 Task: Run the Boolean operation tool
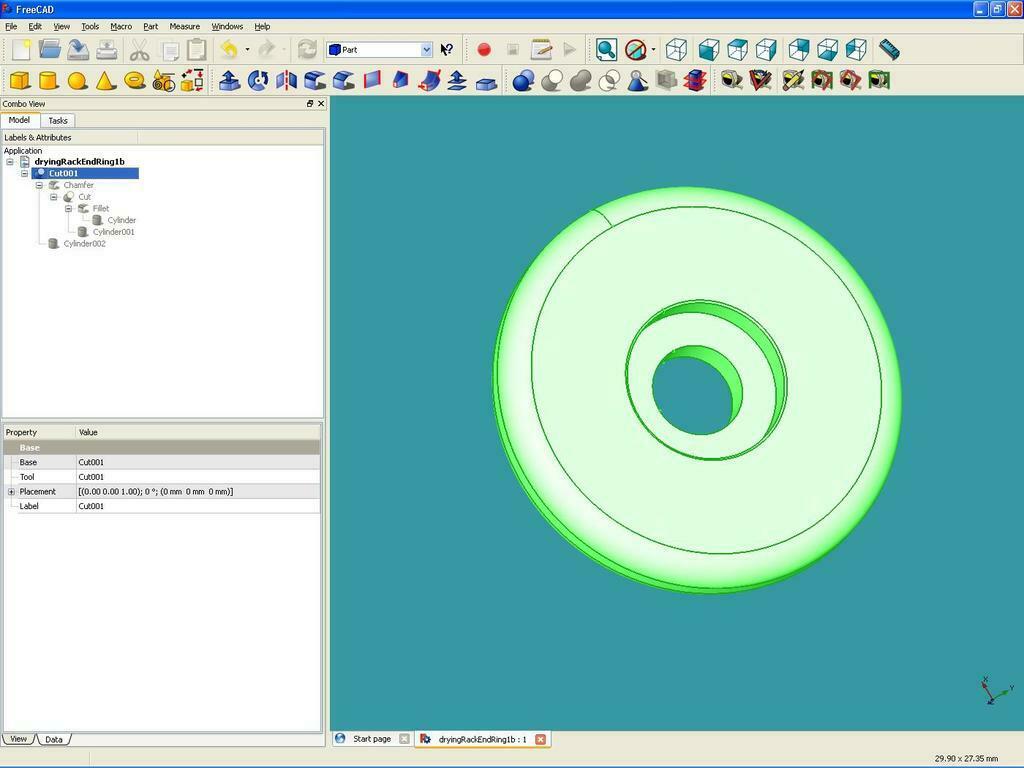pyautogui.click(x=523, y=80)
